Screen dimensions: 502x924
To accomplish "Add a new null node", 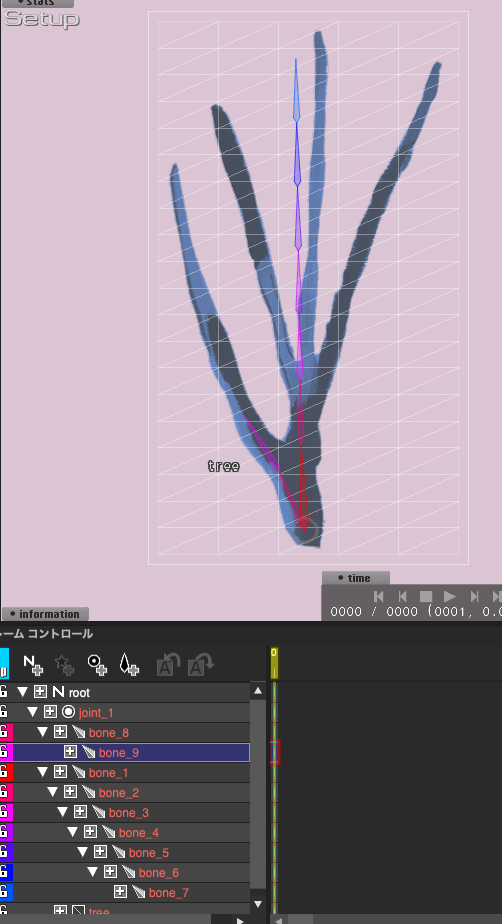I will click(33, 665).
